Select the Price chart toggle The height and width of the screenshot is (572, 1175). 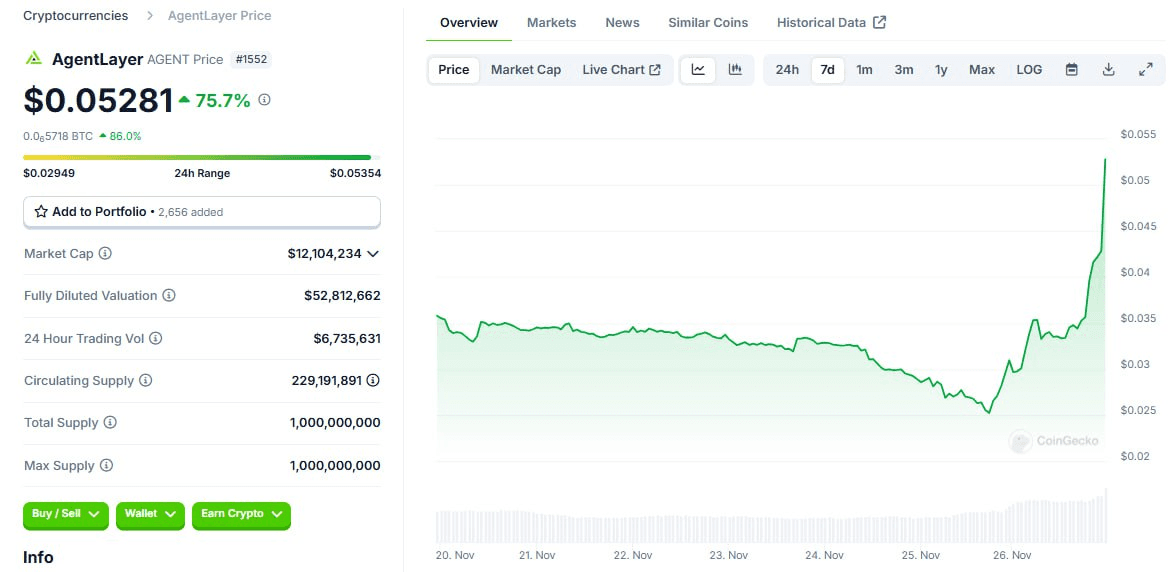tap(453, 70)
